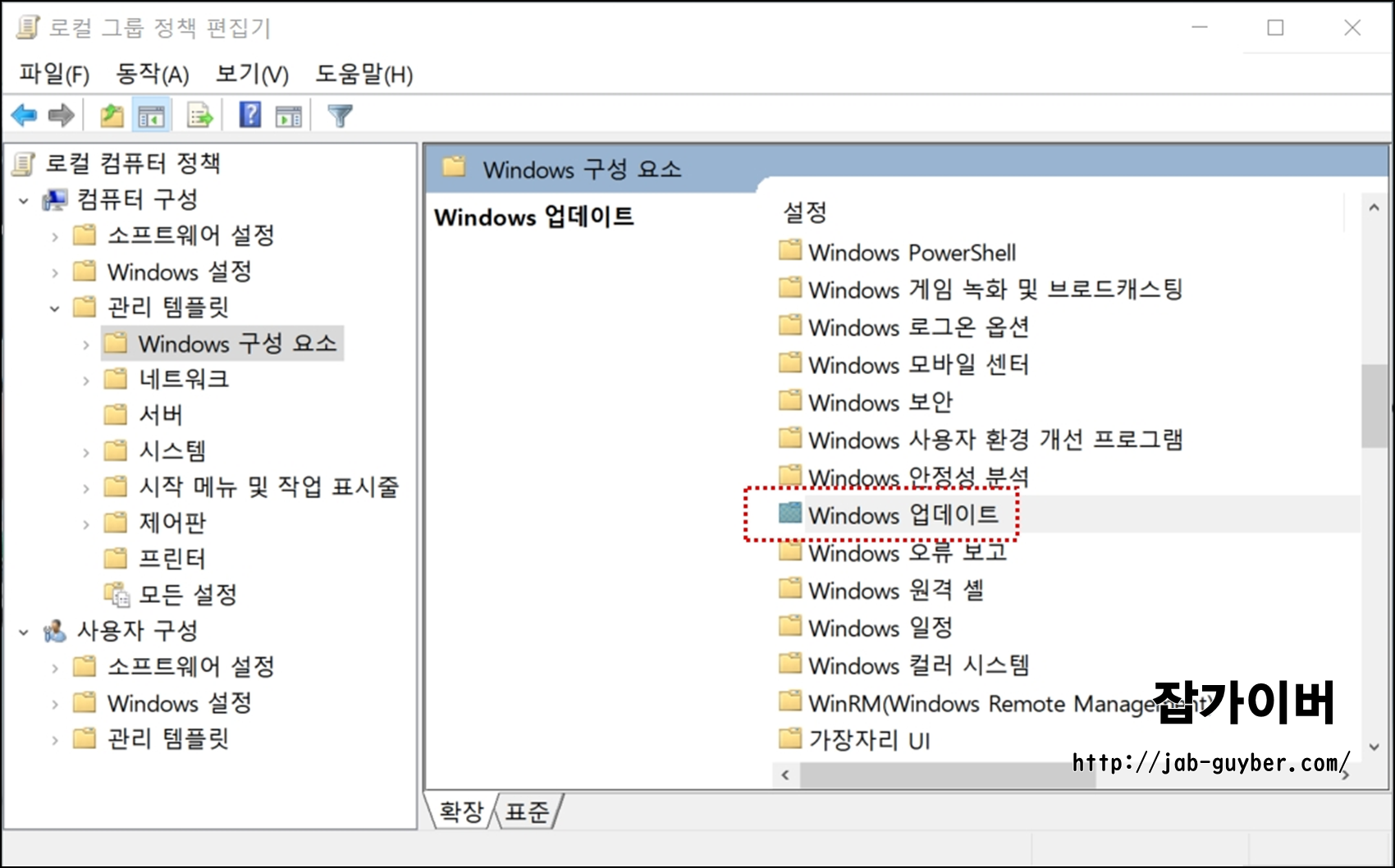Click the 프린터 folder icon in tree
Viewport: 1395px width, 868px height.
click(116, 559)
